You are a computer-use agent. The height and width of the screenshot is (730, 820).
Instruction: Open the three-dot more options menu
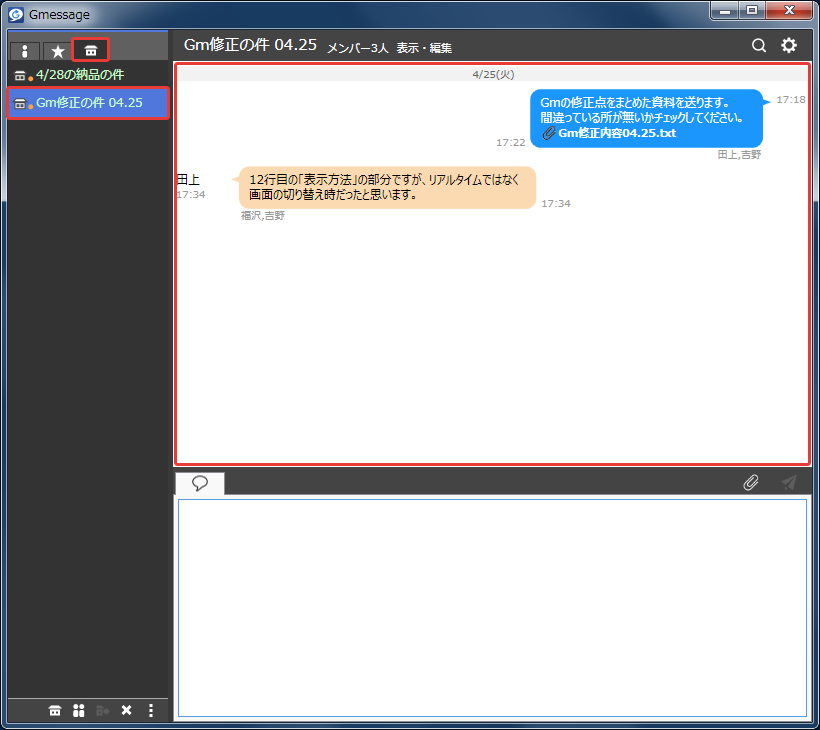point(151,710)
